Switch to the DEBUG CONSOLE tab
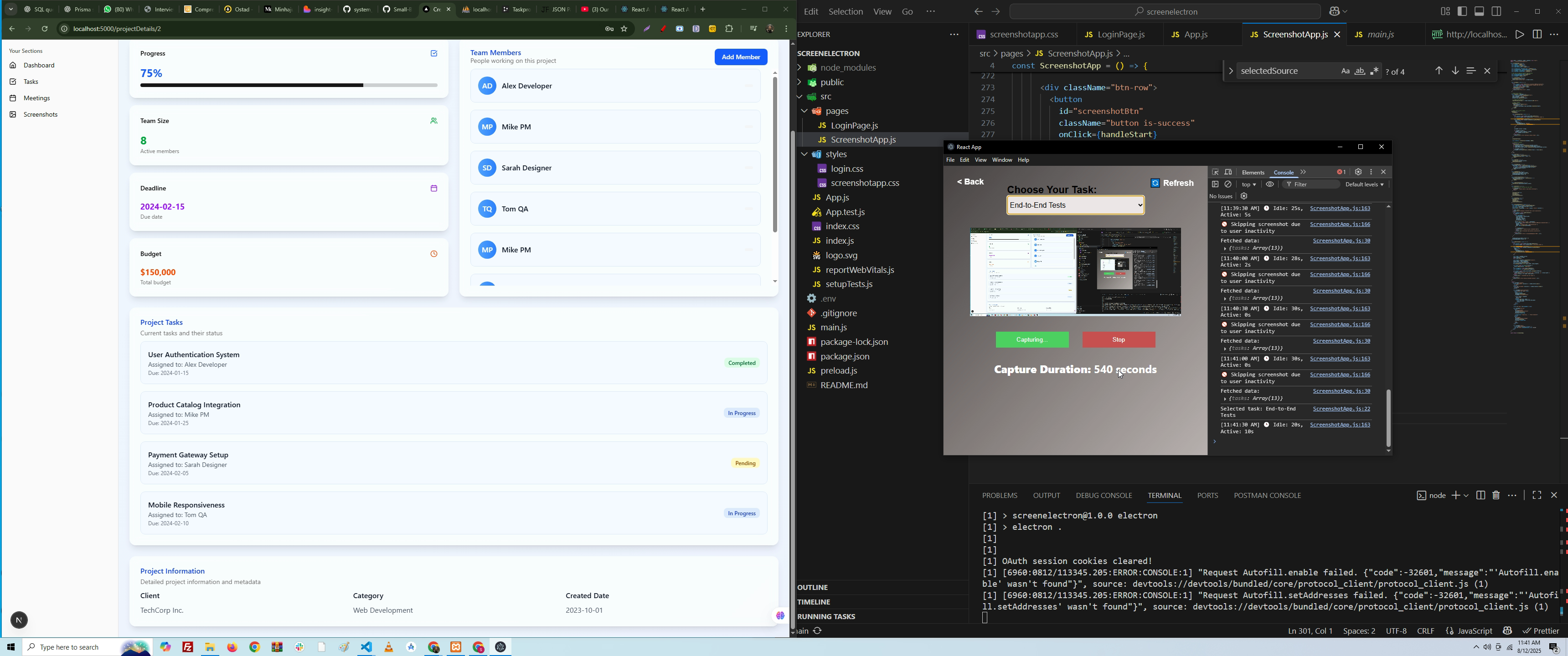 pyautogui.click(x=1104, y=495)
